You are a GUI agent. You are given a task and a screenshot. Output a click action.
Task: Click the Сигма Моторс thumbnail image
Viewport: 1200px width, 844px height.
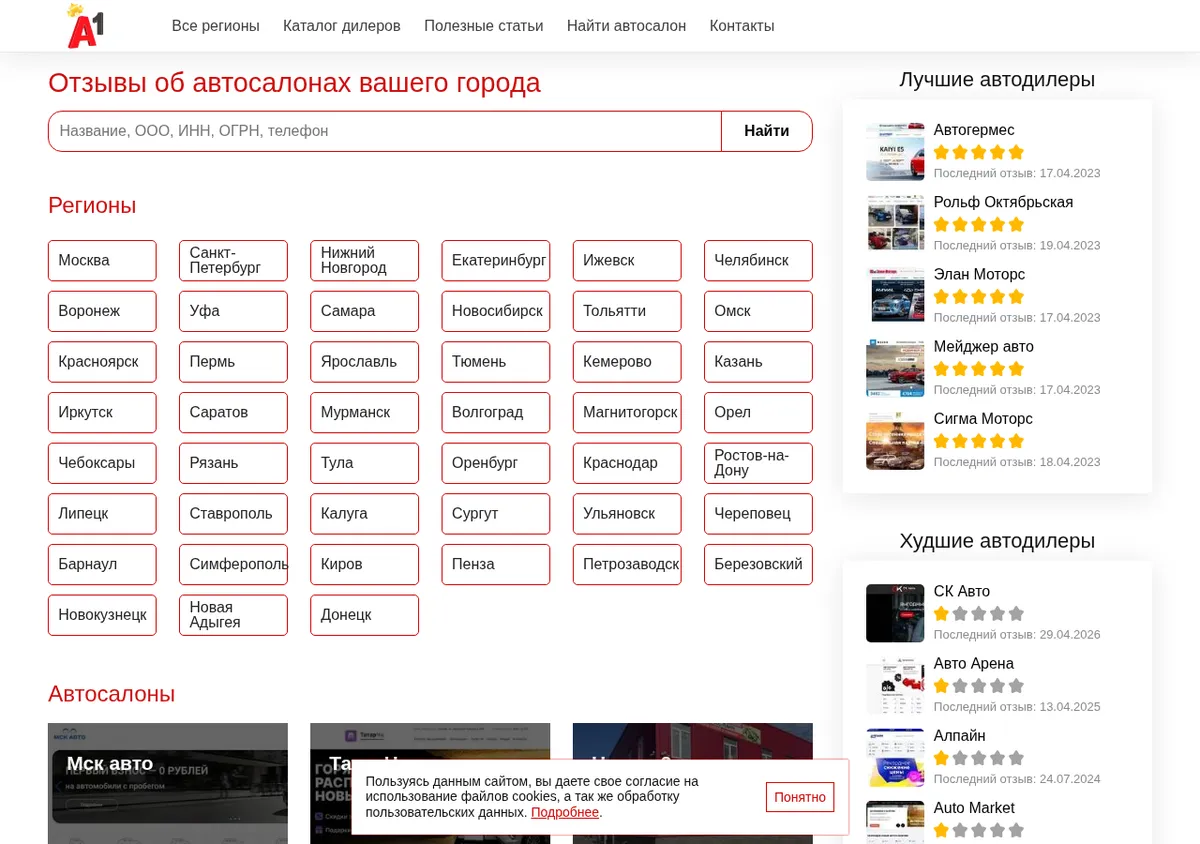(895, 441)
